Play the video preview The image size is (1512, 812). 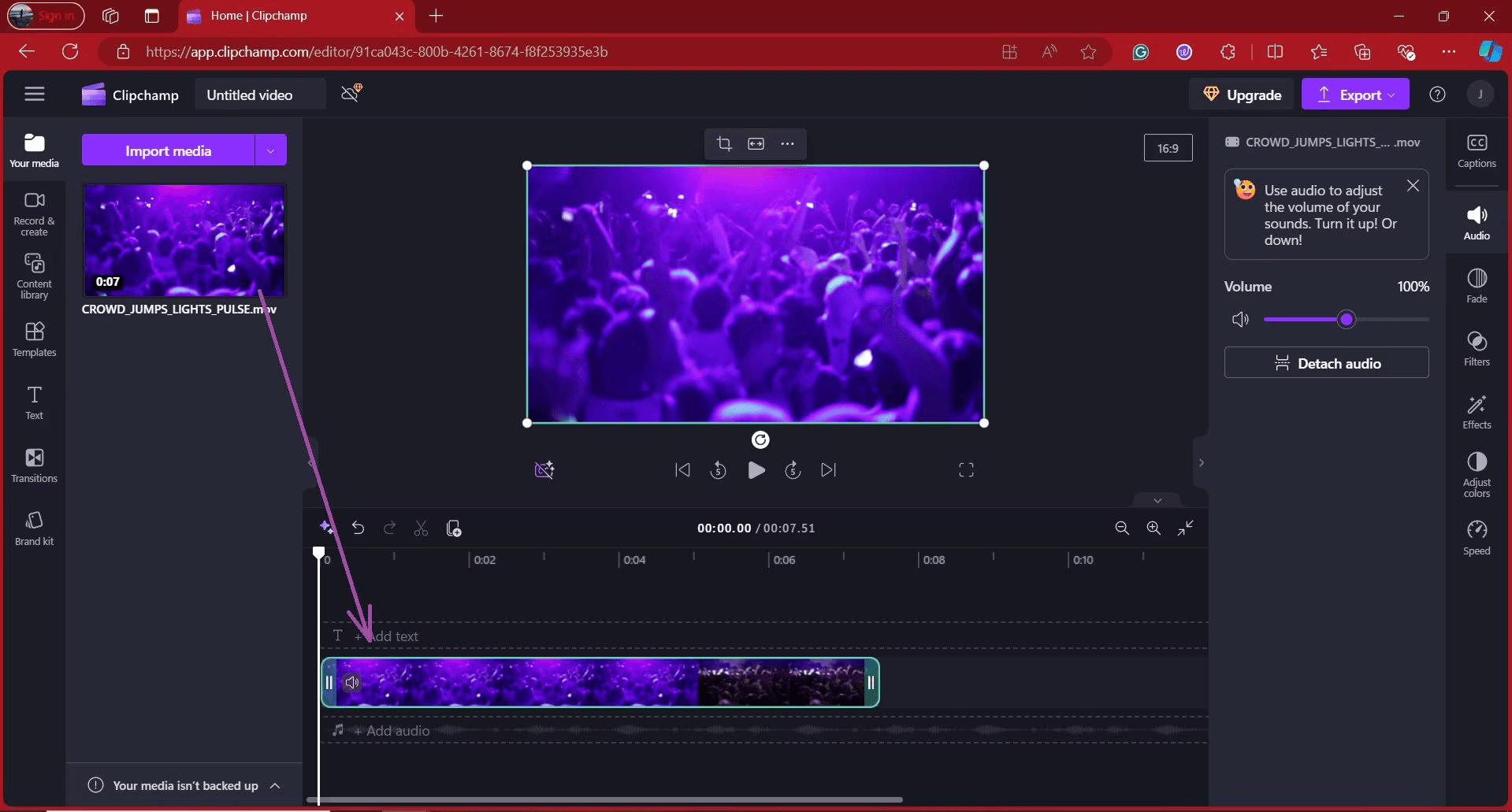pyautogui.click(x=756, y=470)
